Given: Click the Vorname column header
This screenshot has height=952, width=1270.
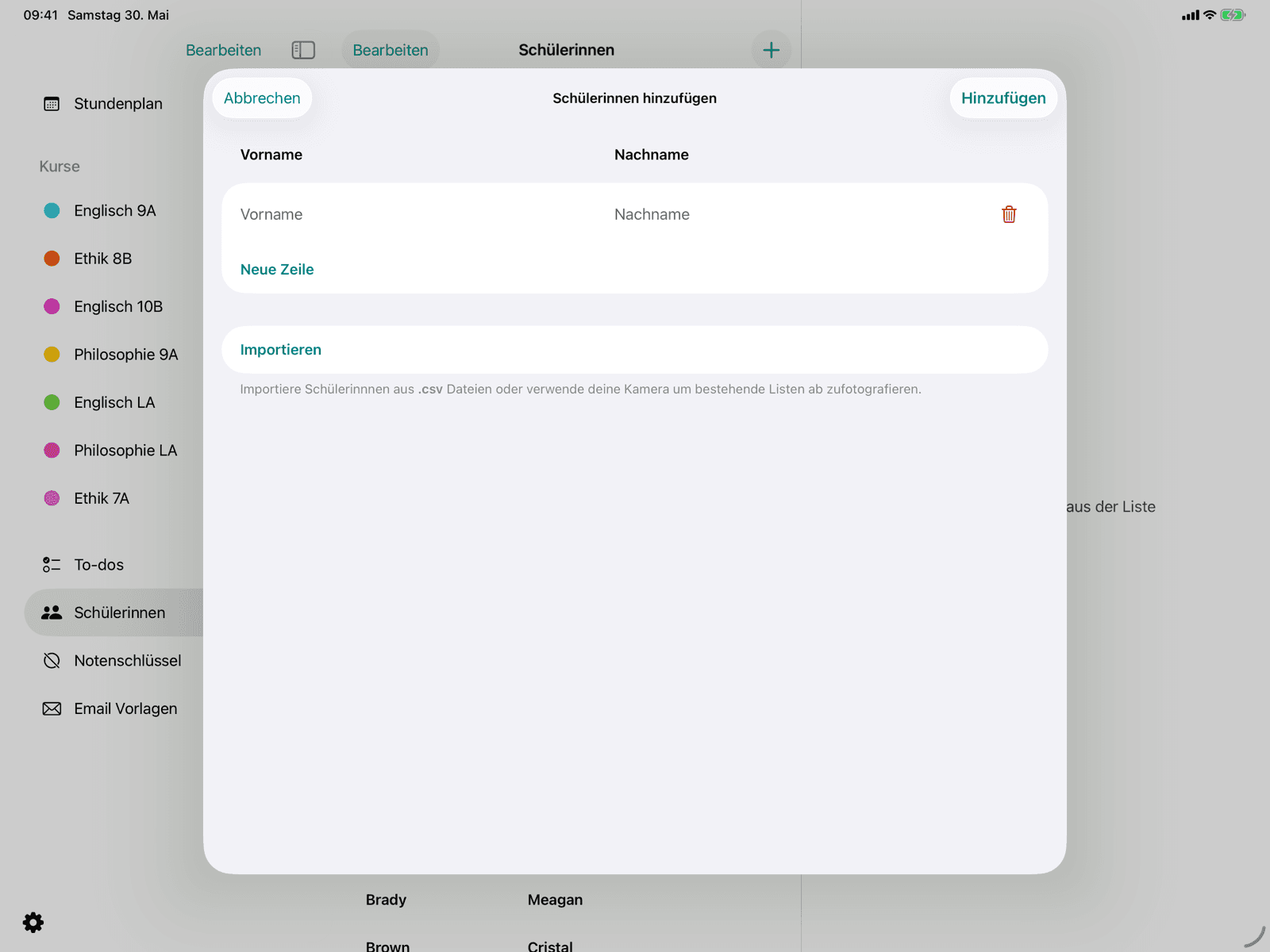Looking at the screenshot, I should tap(271, 155).
